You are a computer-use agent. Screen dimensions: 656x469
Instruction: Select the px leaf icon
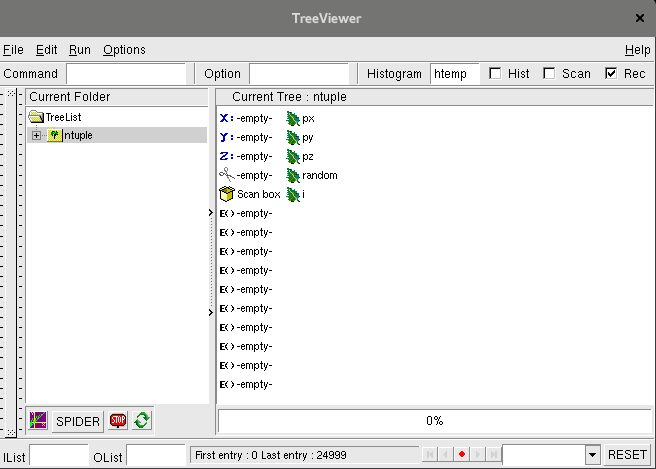click(x=293, y=119)
